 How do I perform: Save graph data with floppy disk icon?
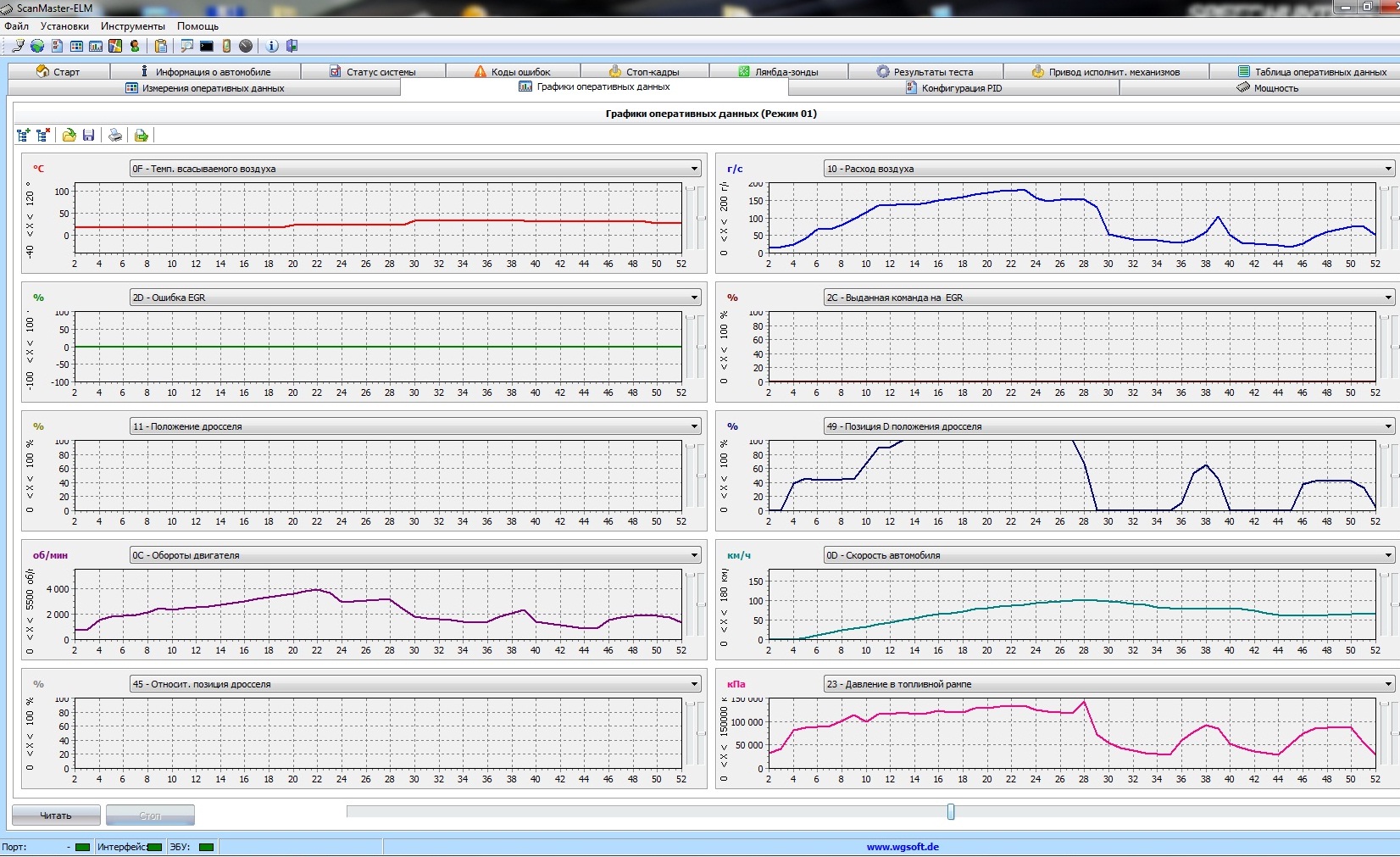click(88, 135)
